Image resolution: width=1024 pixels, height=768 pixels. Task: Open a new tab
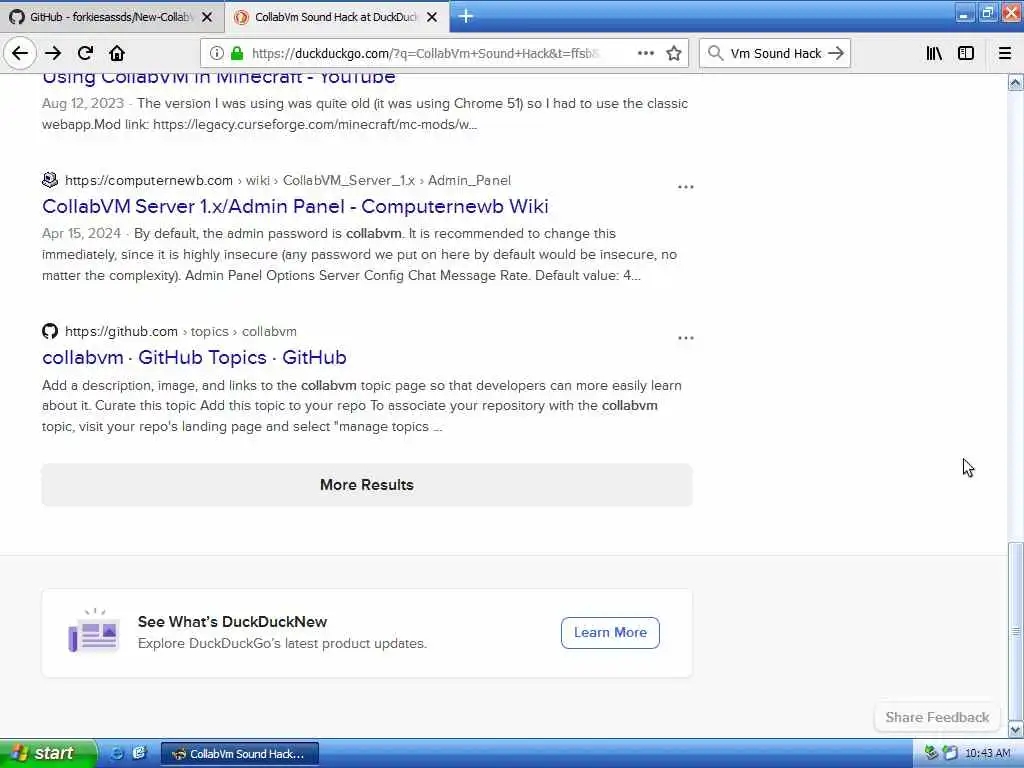[465, 16]
